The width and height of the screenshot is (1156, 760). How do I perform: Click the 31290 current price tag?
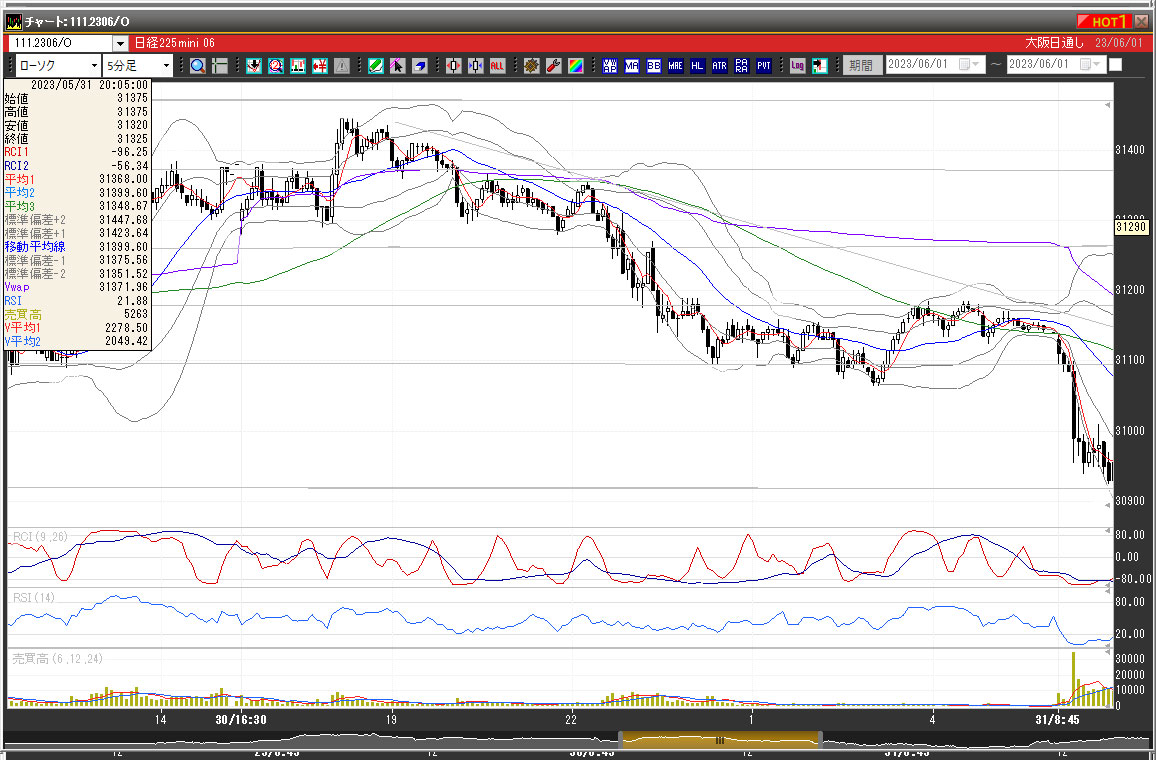[1131, 227]
